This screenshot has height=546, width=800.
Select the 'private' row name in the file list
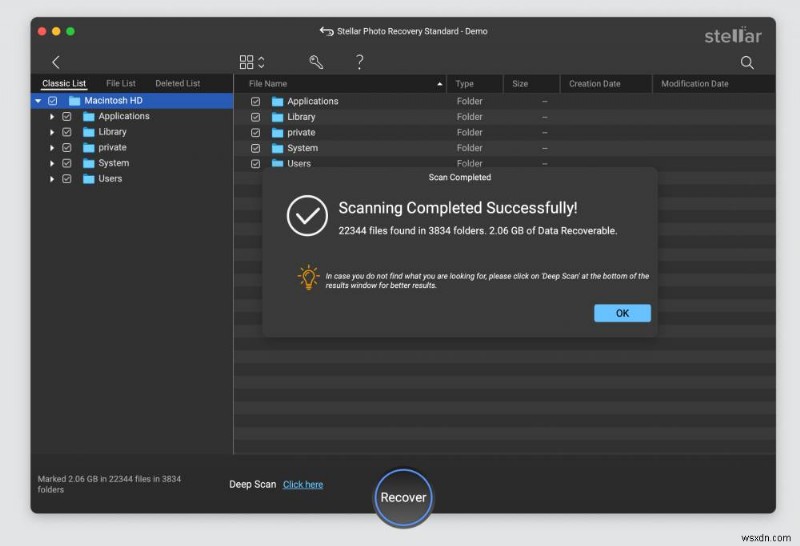pos(301,133)
